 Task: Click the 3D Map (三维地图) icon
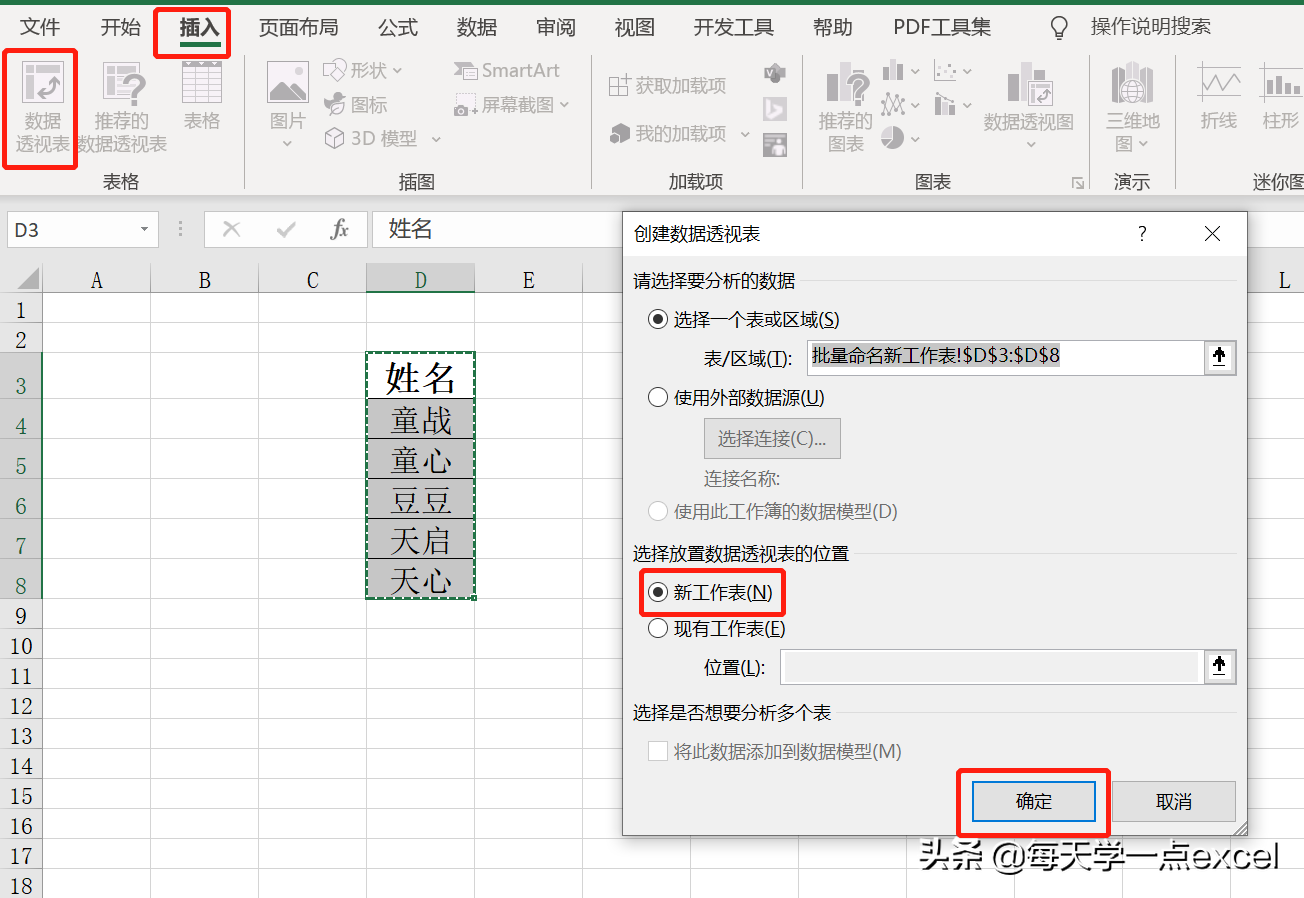click(1132, 108)
